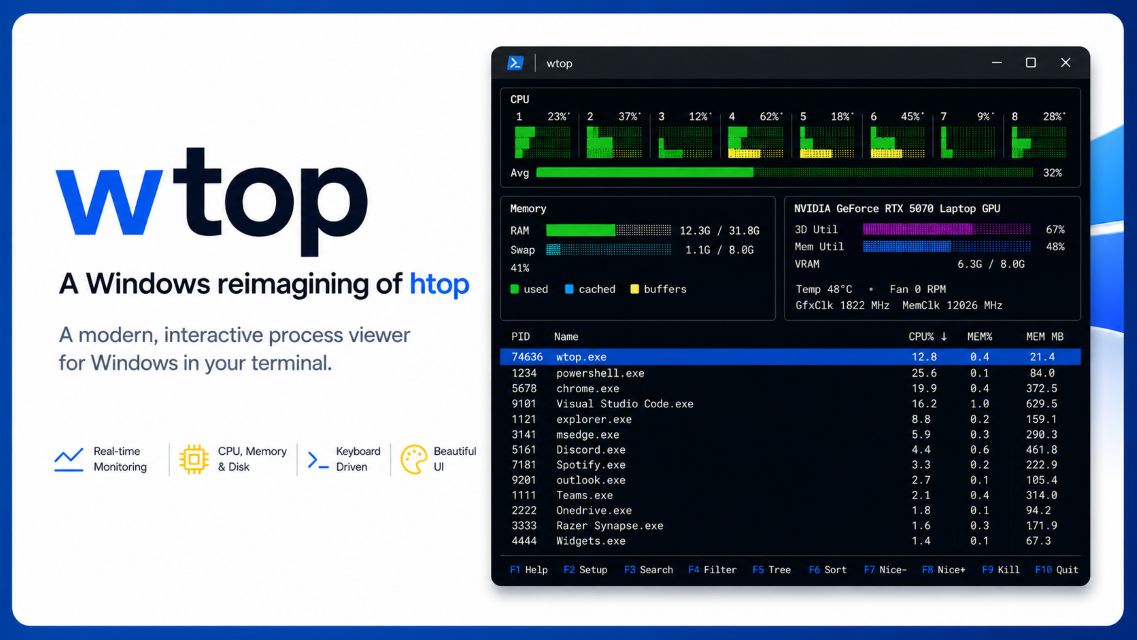Select the Widgets.exe process row
Screen dimensions: 1137x640
click(x=790, y=541)
